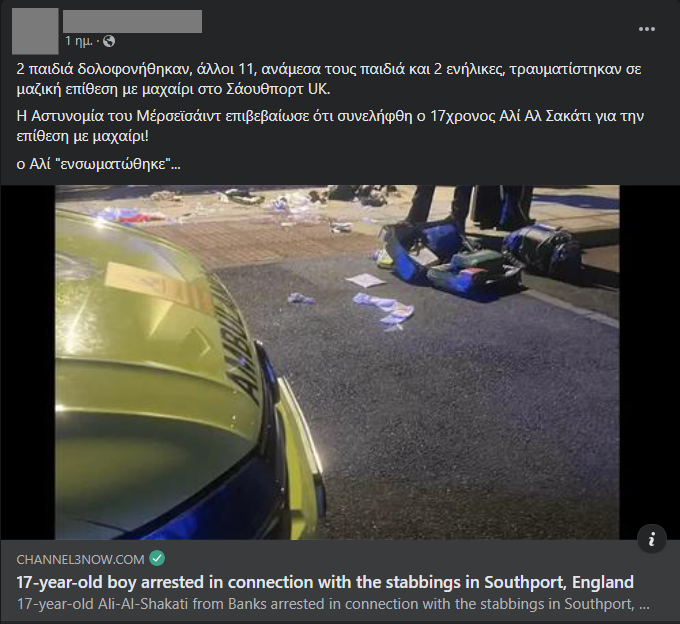This screenshot has width=680, height=624.
Task: Click the verified checkmark beside CHANNEL3NOW.COM
Action: [157, 559]
